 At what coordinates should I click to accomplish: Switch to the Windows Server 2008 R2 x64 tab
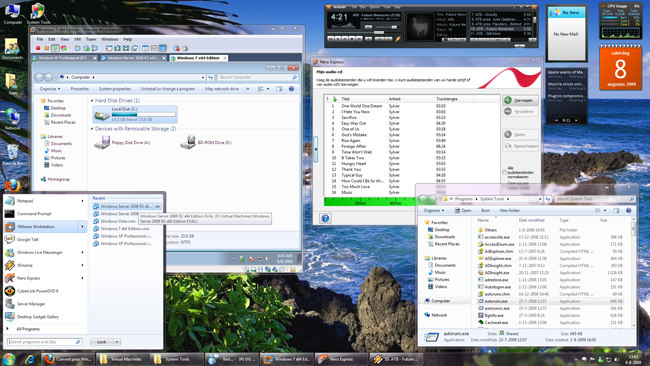coord(133,58)
